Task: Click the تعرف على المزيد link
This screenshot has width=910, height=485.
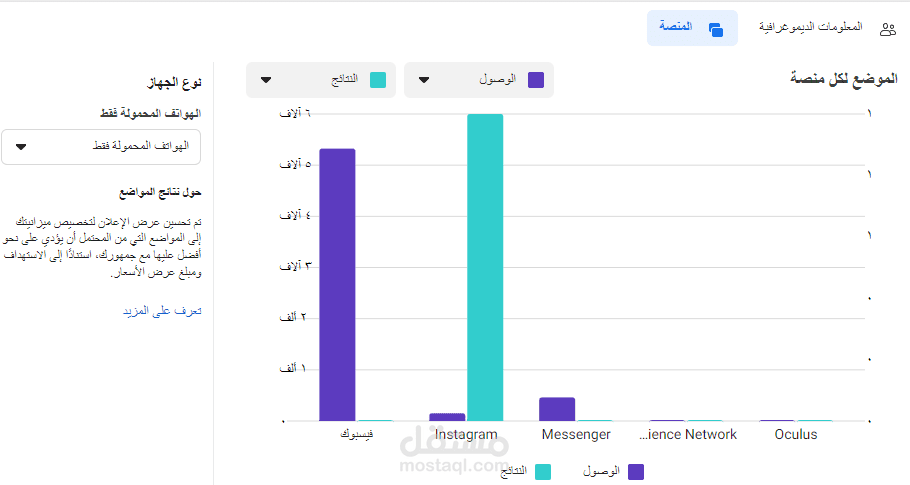Action: point(161,311)
